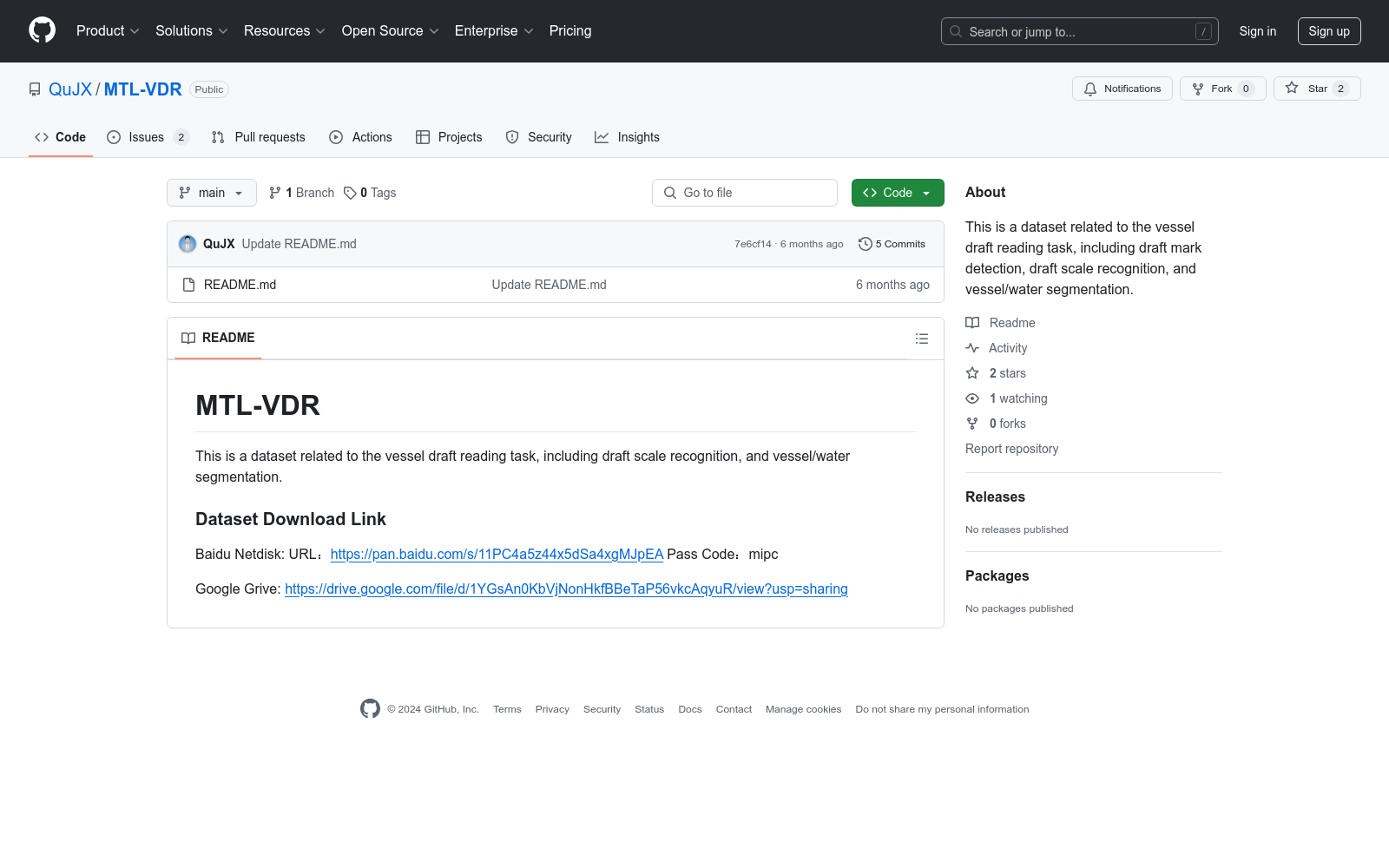This screenshot has width=1389, height=868.
Task: Open the Actions tab
Action: point(361,137)
